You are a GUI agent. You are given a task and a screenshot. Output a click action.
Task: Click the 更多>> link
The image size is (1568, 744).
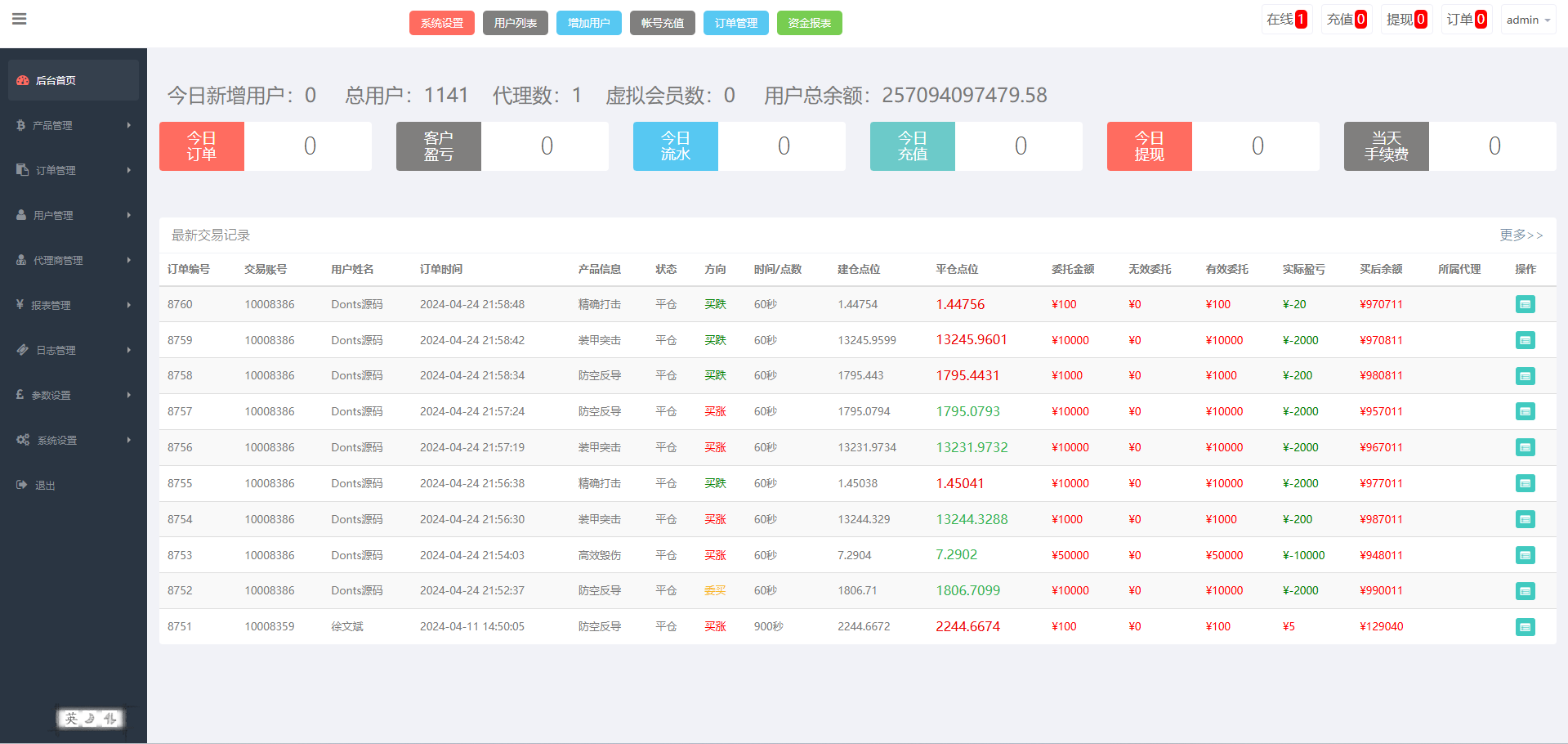(x=1520, y=235)
